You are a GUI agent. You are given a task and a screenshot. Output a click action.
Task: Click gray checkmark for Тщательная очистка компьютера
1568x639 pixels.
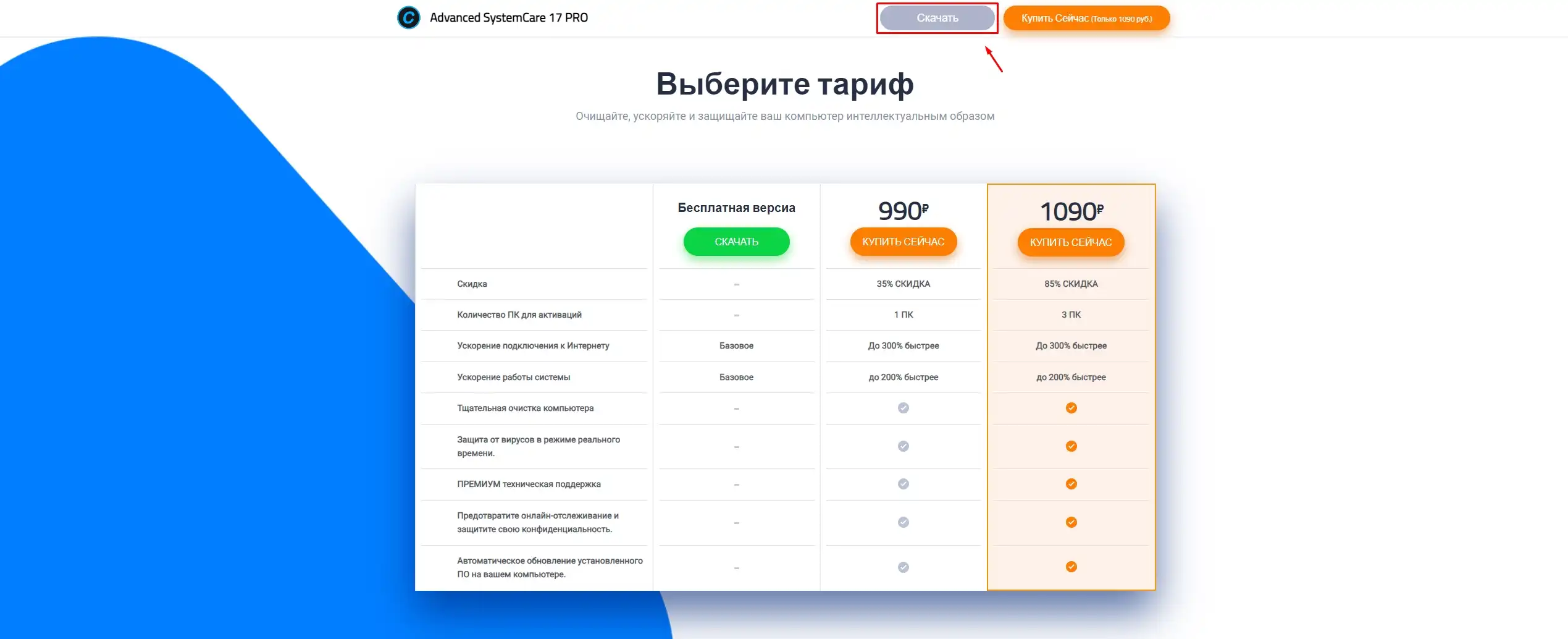903,408
